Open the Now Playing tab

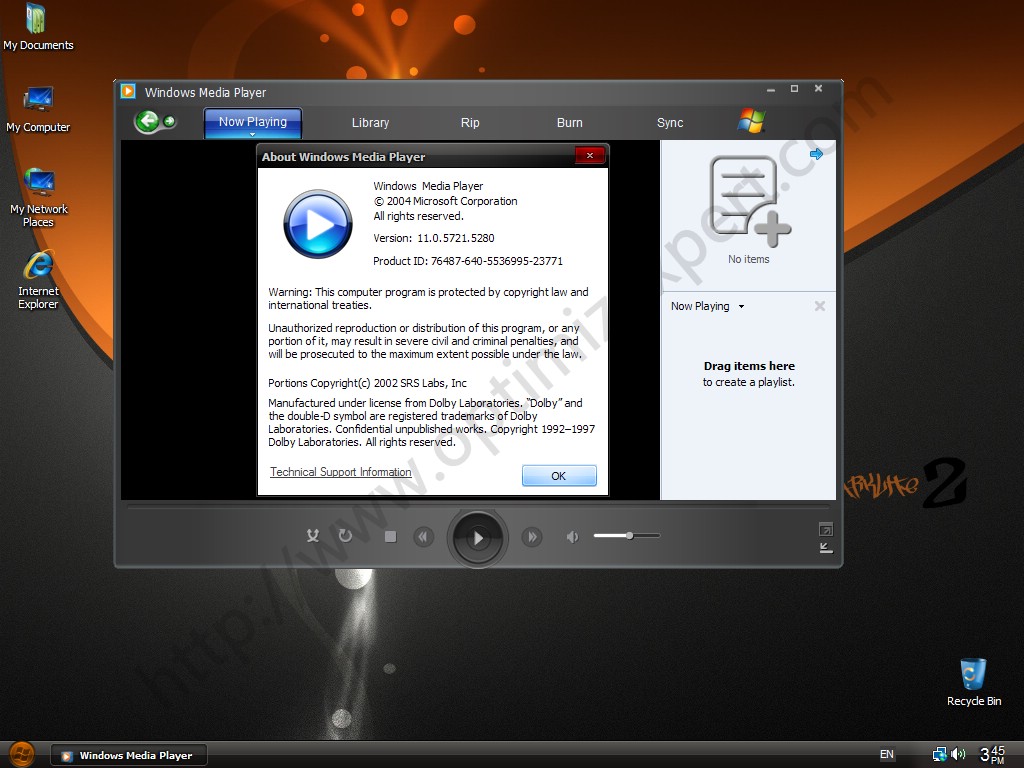(253, 122)
